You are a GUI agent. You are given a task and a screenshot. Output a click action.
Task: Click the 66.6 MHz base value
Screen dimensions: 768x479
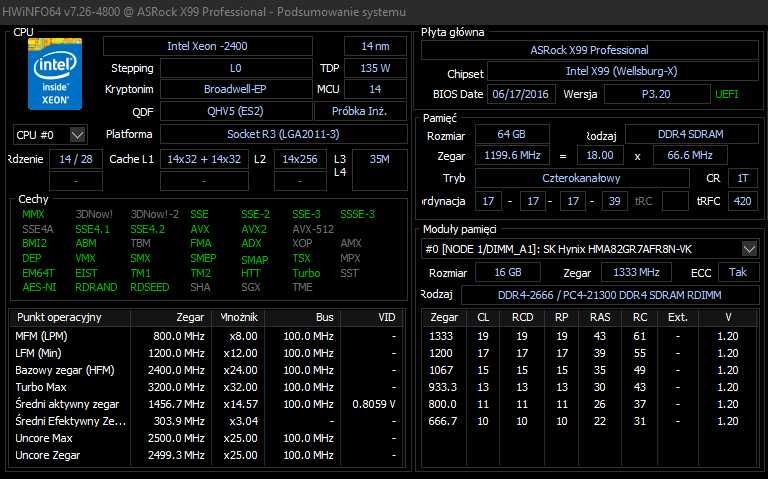[690, 155]
